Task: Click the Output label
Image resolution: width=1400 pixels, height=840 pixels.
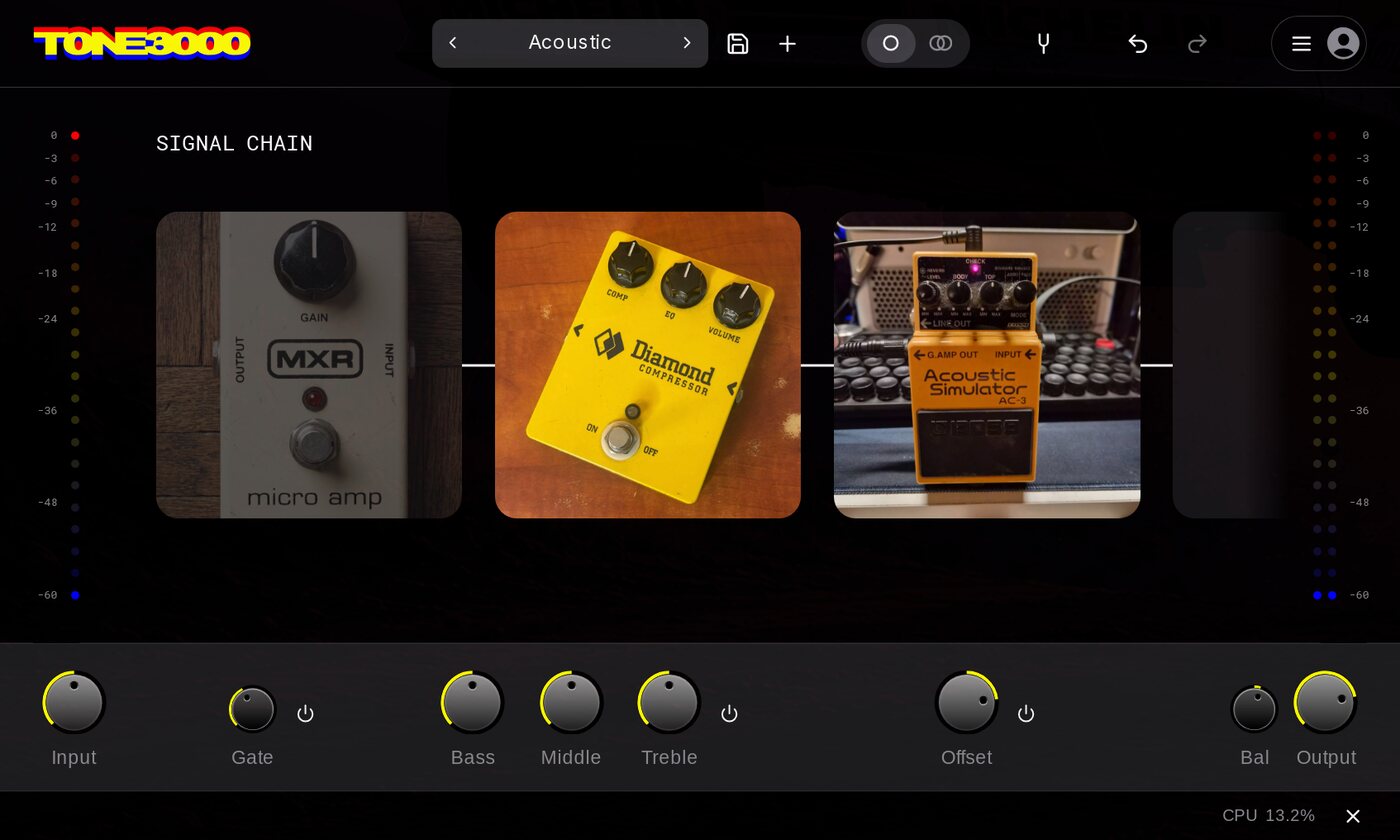Action: (x=1326, y=758)
